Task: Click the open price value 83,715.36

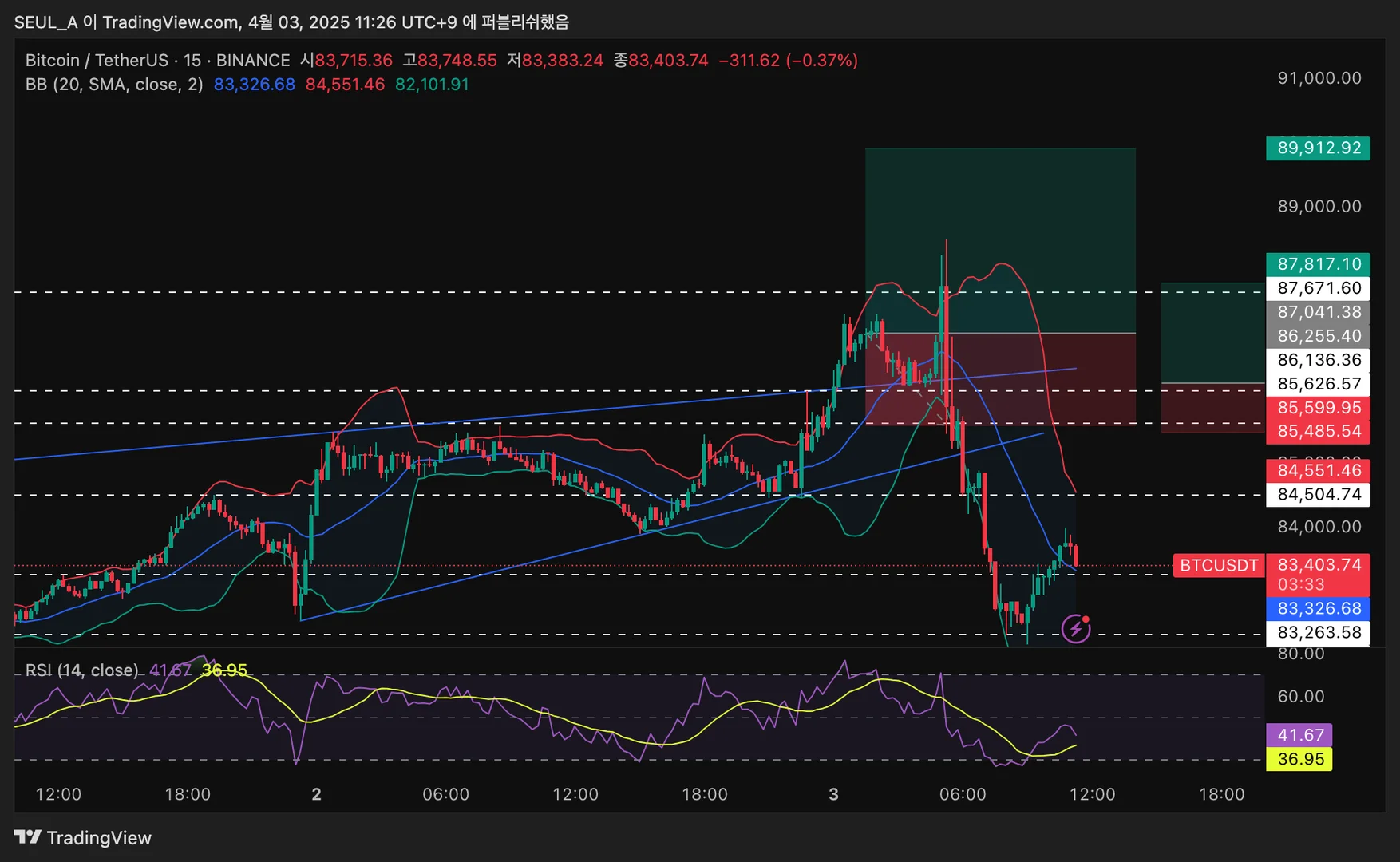Action: coord(354,61)
